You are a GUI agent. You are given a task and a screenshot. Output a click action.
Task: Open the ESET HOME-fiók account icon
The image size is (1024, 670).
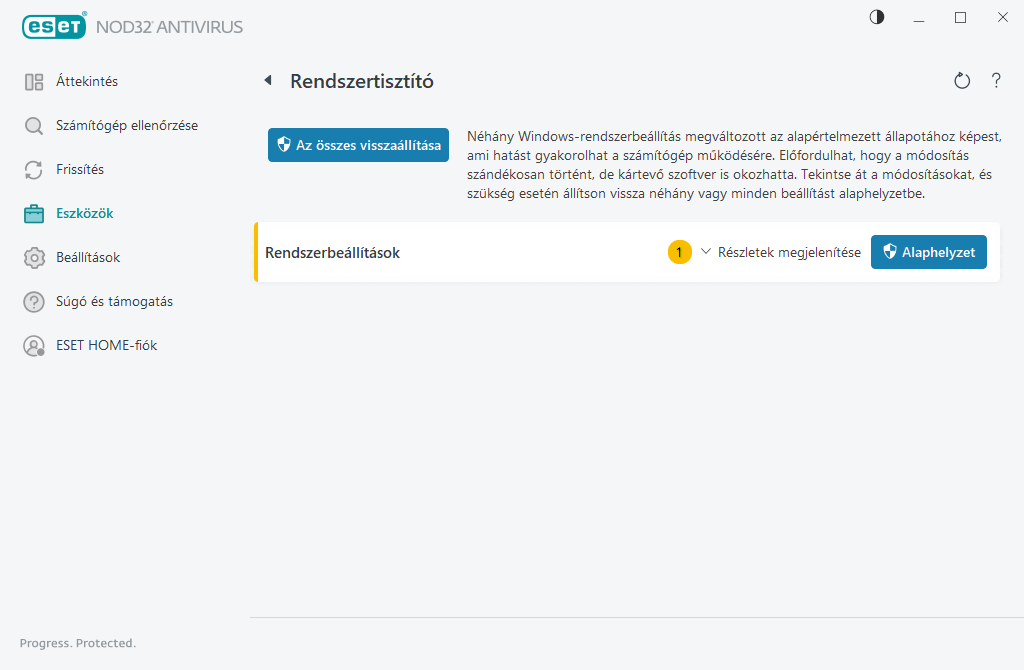(x=34, y=345)
